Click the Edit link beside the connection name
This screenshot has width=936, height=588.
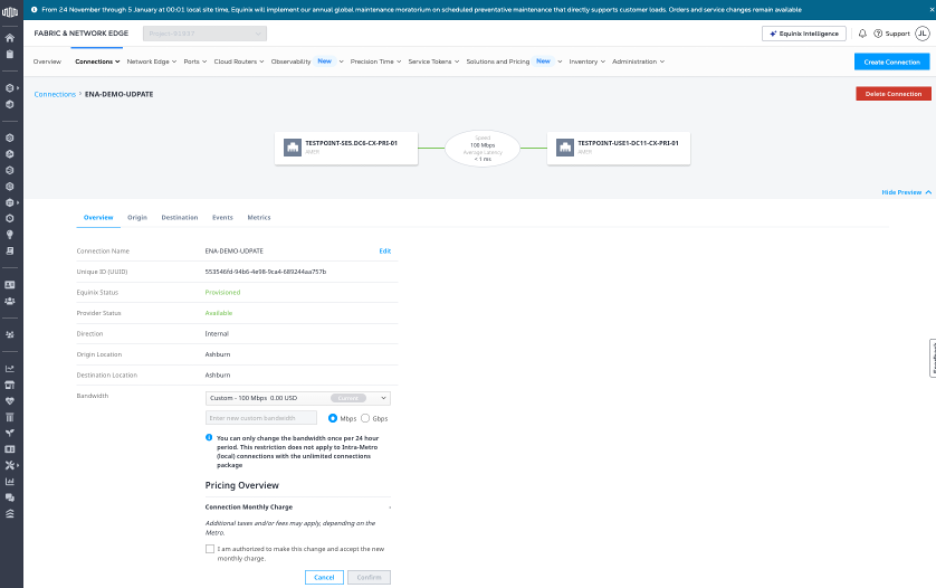tap(385, 251)
